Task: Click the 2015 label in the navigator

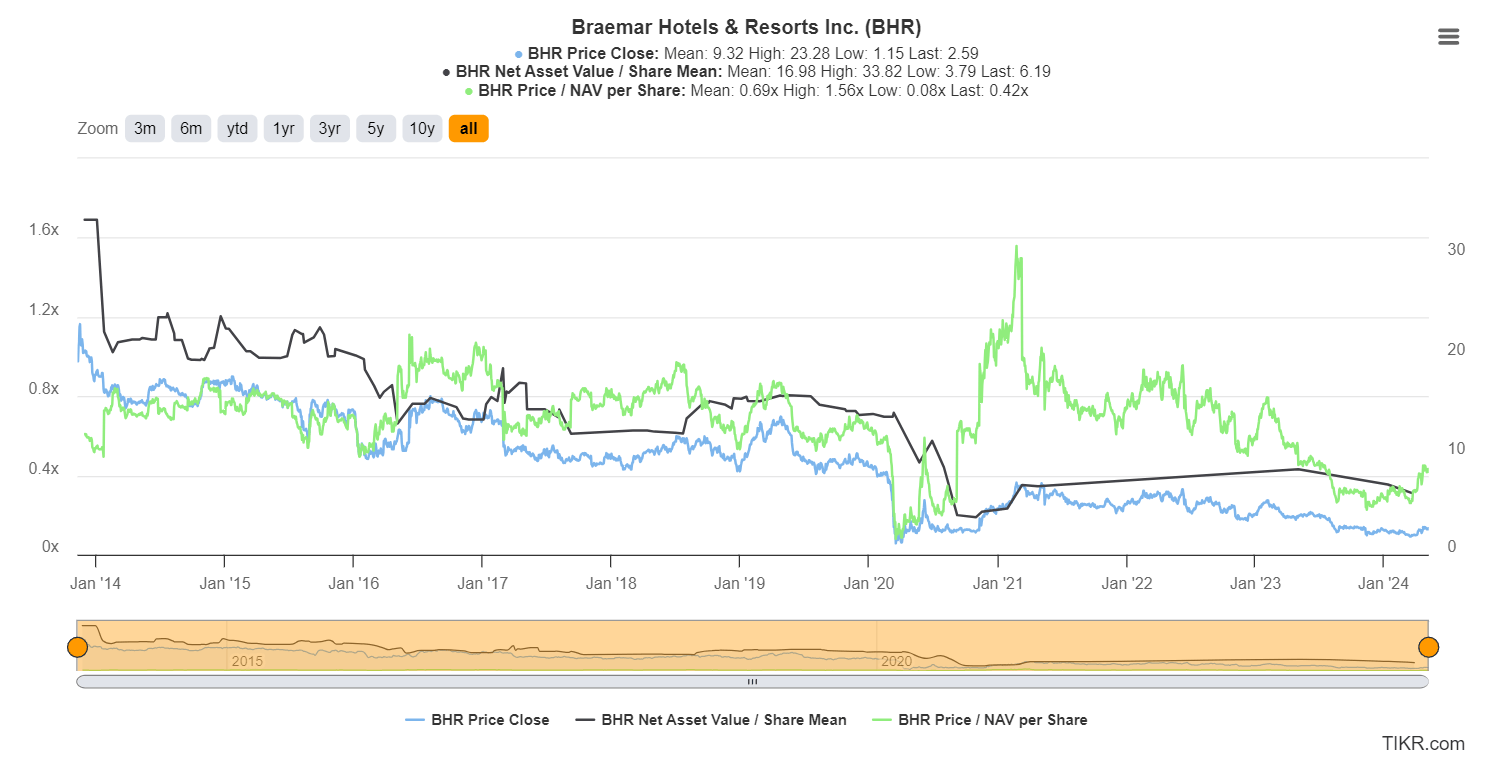Action: pos(247,661)
